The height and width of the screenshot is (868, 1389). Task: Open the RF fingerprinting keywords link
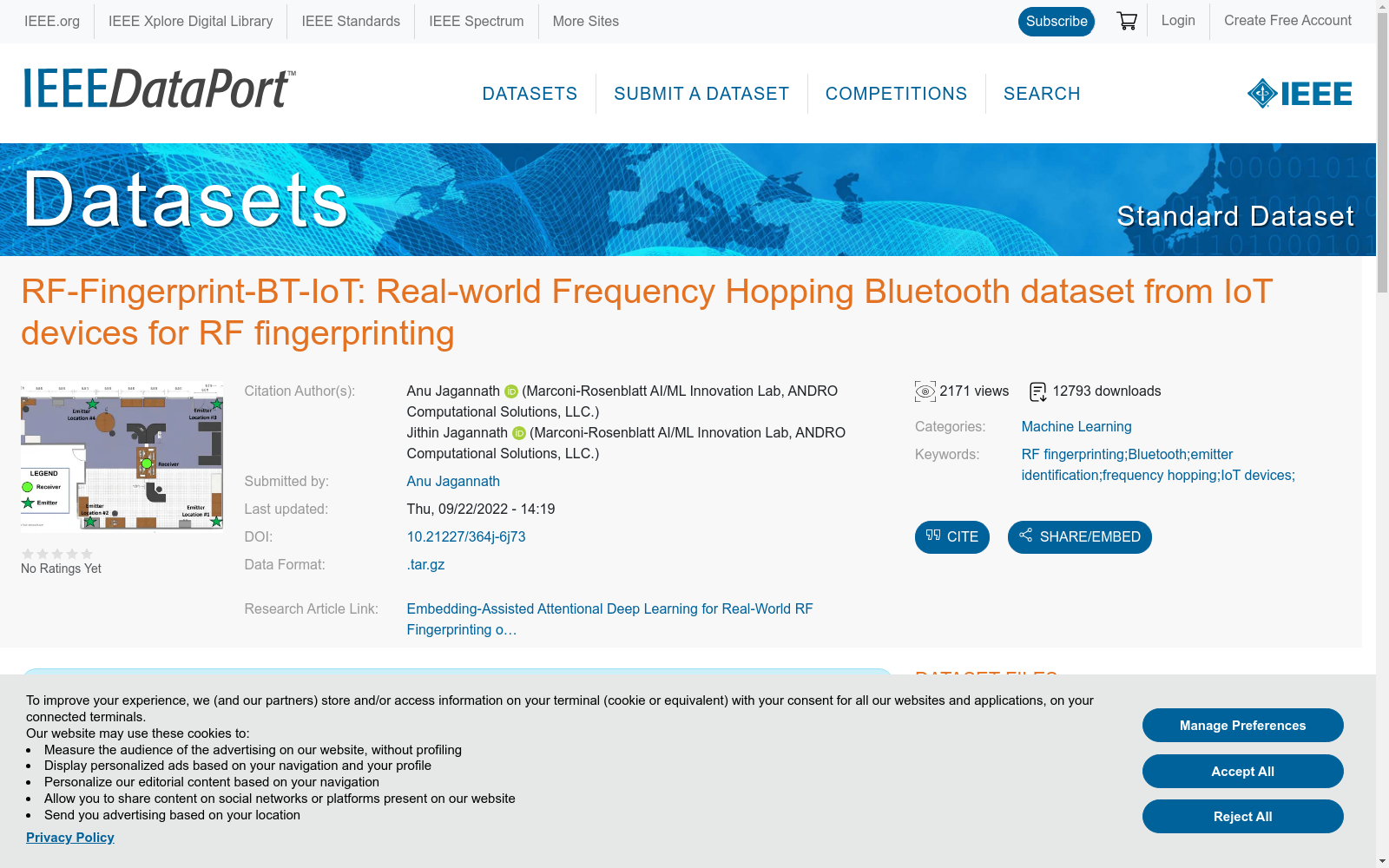point(1158,465)
